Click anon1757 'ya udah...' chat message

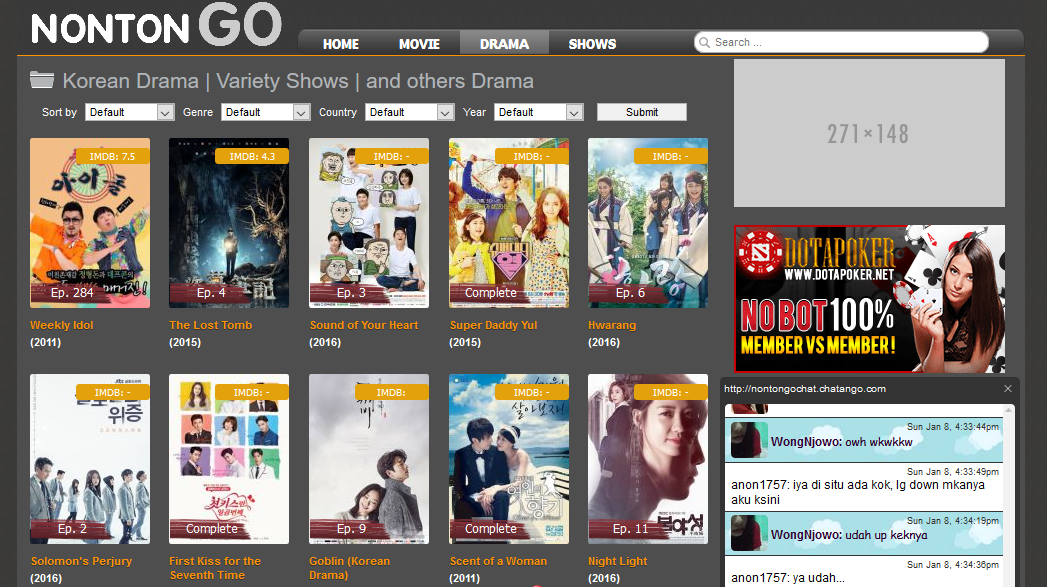[864, 572]
